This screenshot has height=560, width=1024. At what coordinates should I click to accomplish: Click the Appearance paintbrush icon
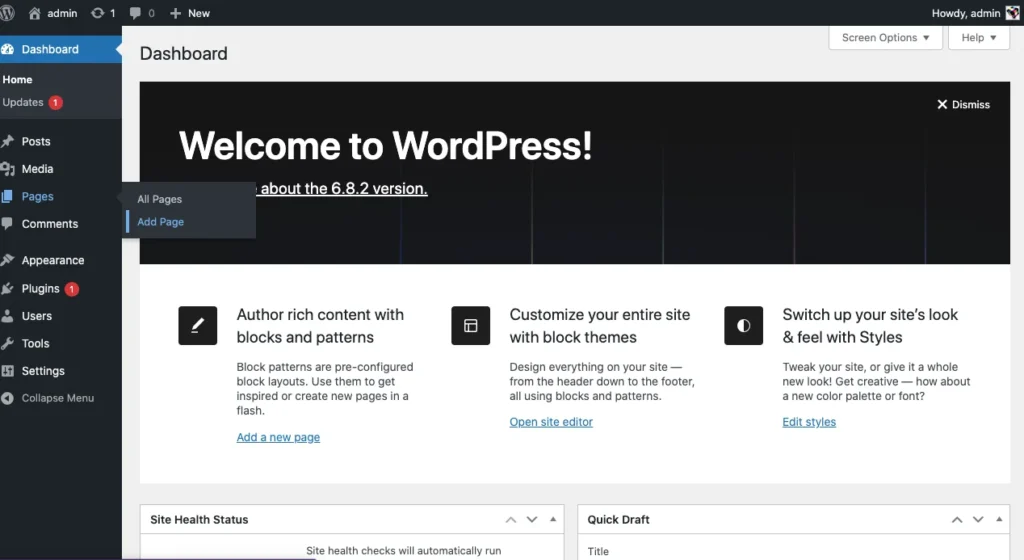coord(8,260)
